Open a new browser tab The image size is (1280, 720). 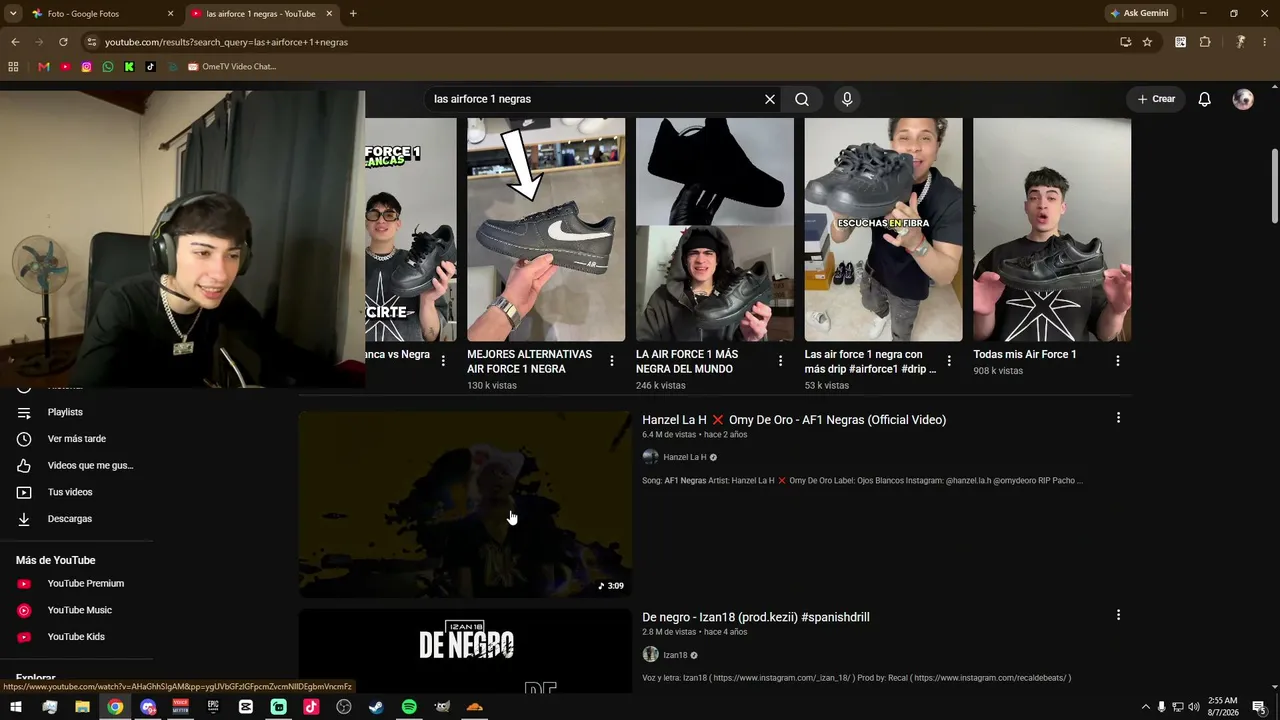(353, 14)
